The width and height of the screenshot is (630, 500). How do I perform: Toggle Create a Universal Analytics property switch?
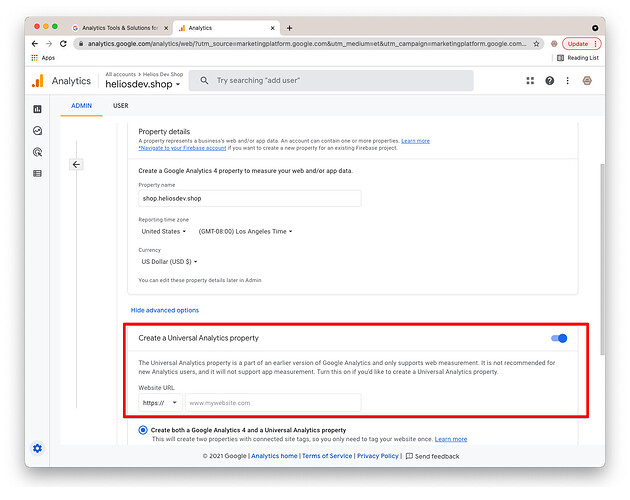click(559, 338)
